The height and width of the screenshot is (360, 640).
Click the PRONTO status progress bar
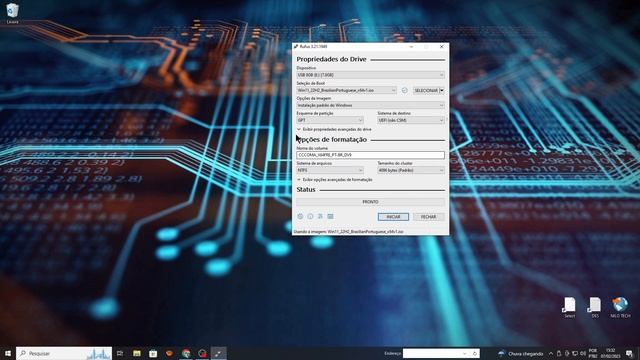pyautogui.click(x=370, y=202)
